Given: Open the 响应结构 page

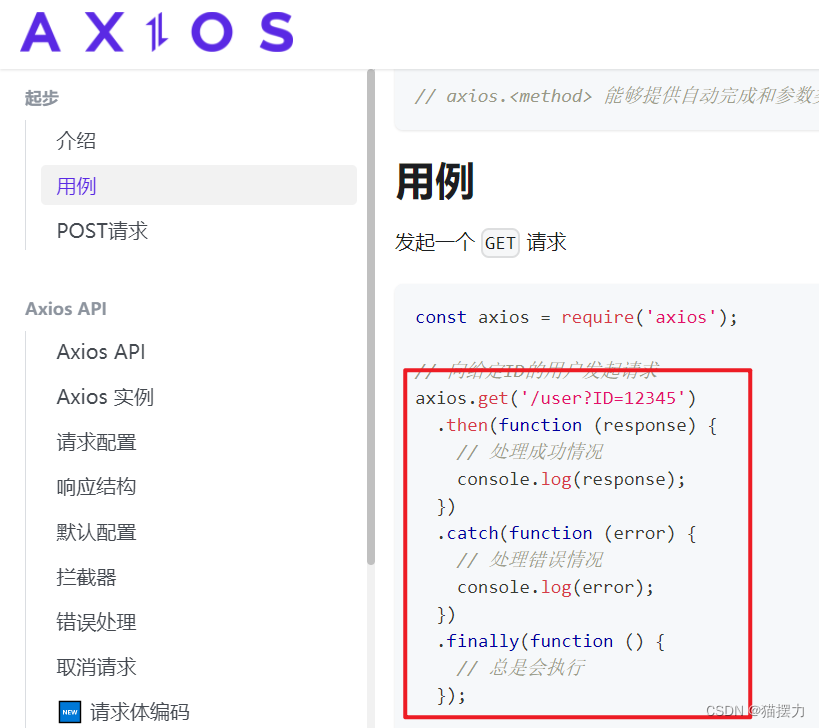Looking at the screenshot, I should tap(97, 487).
